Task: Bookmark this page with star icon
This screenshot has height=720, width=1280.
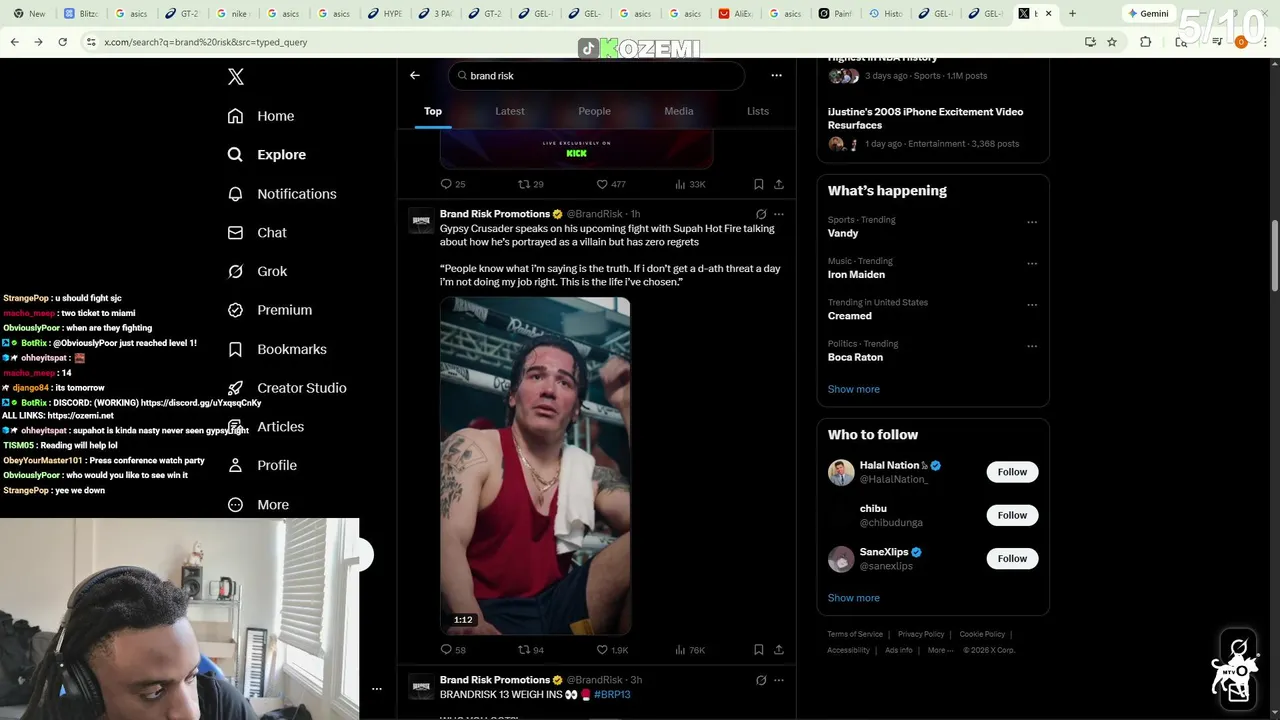Action: (1112, 42)
